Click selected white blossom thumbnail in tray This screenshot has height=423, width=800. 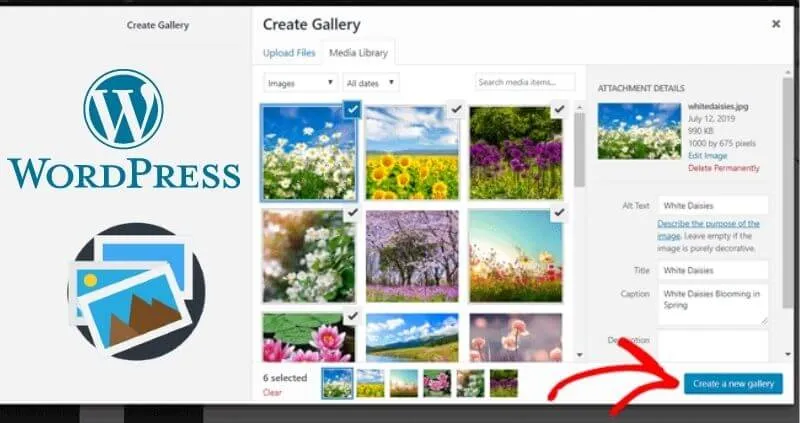tap(470, 383)
